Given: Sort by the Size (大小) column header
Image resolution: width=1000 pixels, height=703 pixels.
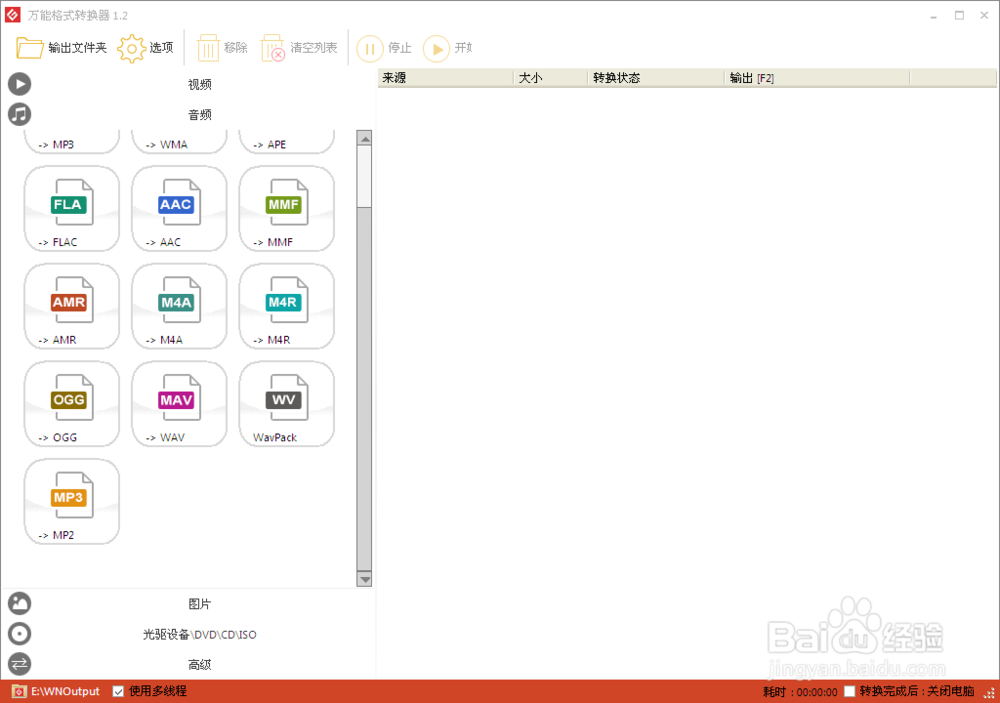Looking at the screenshot, I should coord(550,78).
